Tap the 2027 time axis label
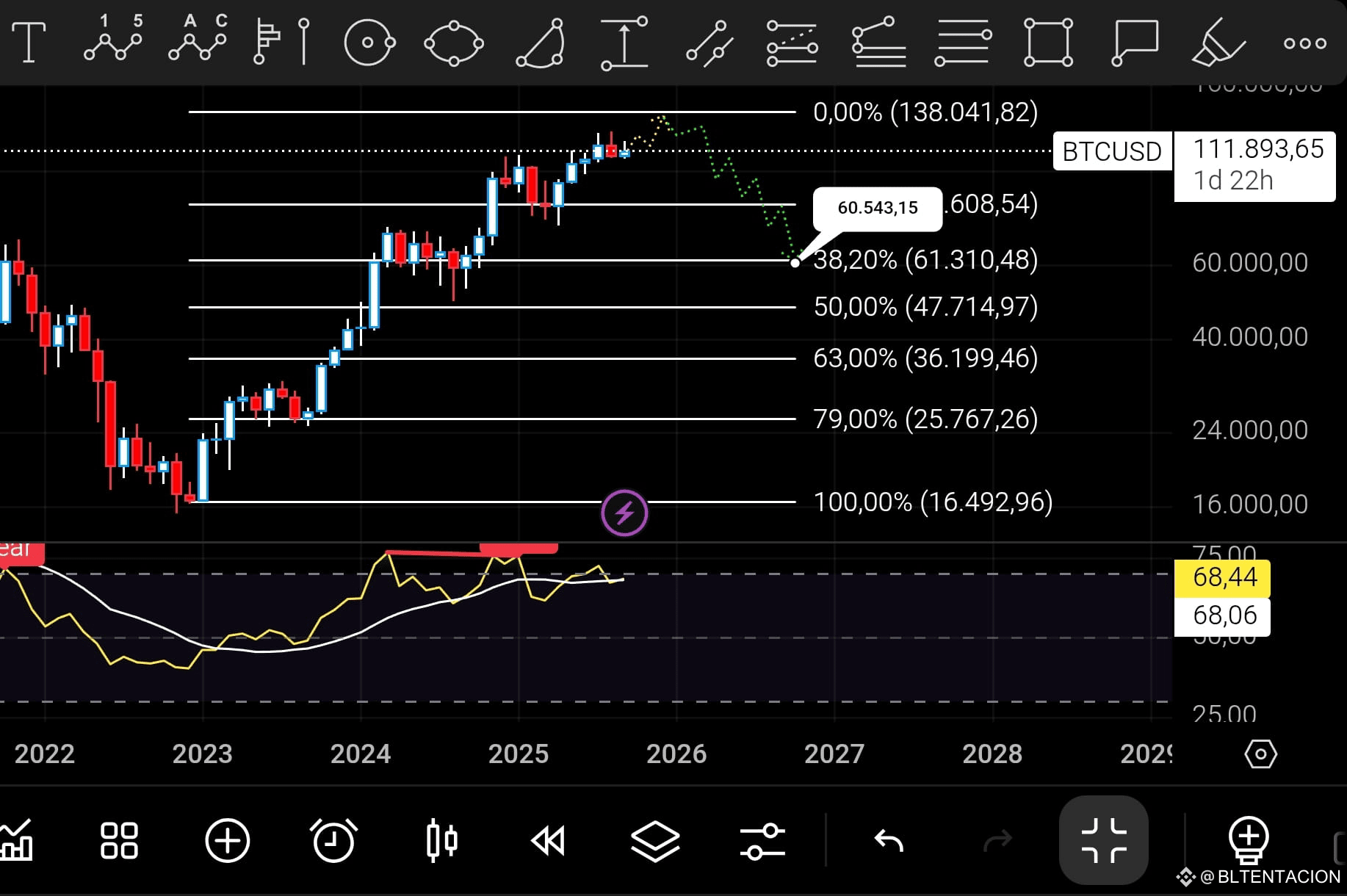The width and height of the screenshot is (1347, 896). point(834,754)
